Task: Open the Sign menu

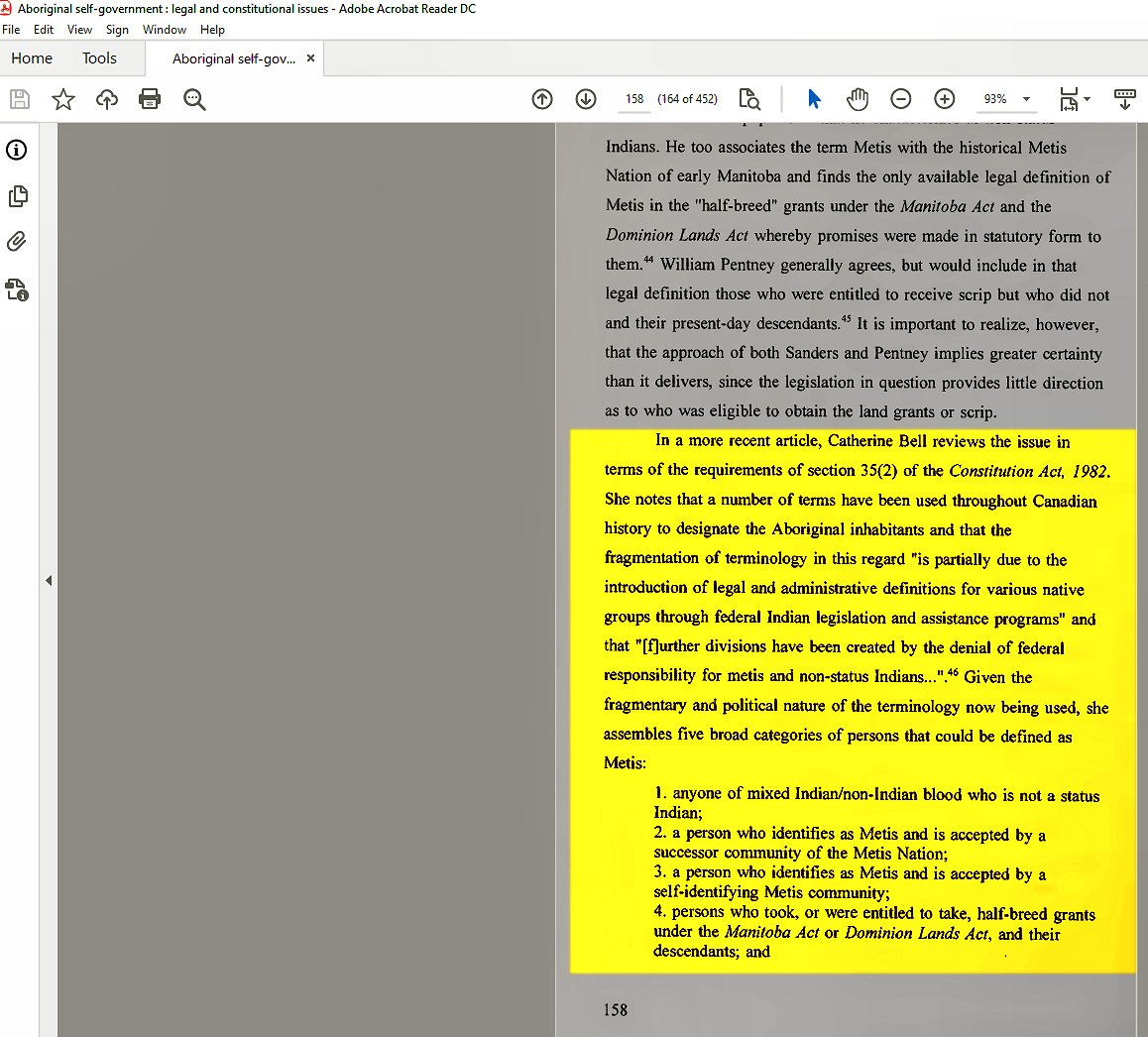Action: click(117, 30)
